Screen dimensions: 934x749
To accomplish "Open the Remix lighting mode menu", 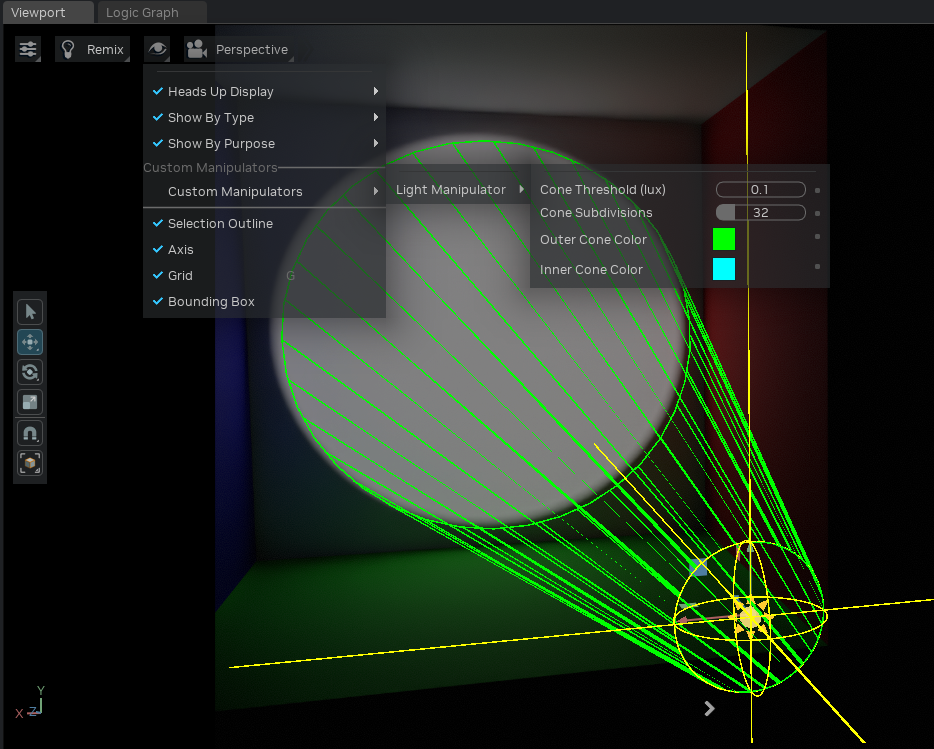I will pyautogui.click(x=92, y=49).
